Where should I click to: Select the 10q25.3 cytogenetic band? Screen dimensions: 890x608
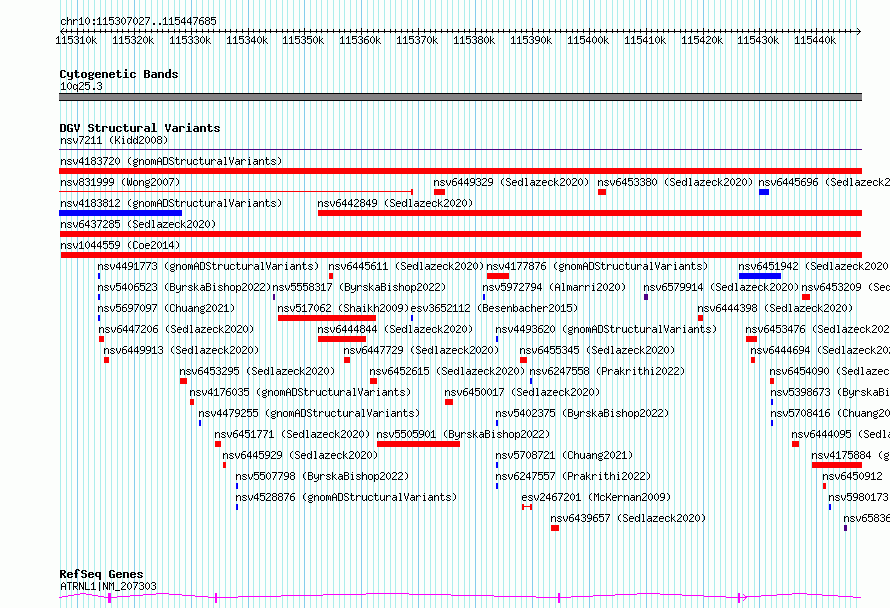click(460, 97)
